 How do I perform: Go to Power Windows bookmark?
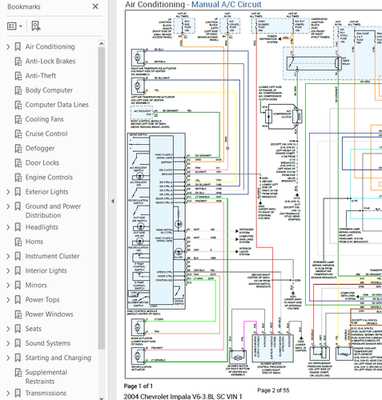(x=49, y=314)
